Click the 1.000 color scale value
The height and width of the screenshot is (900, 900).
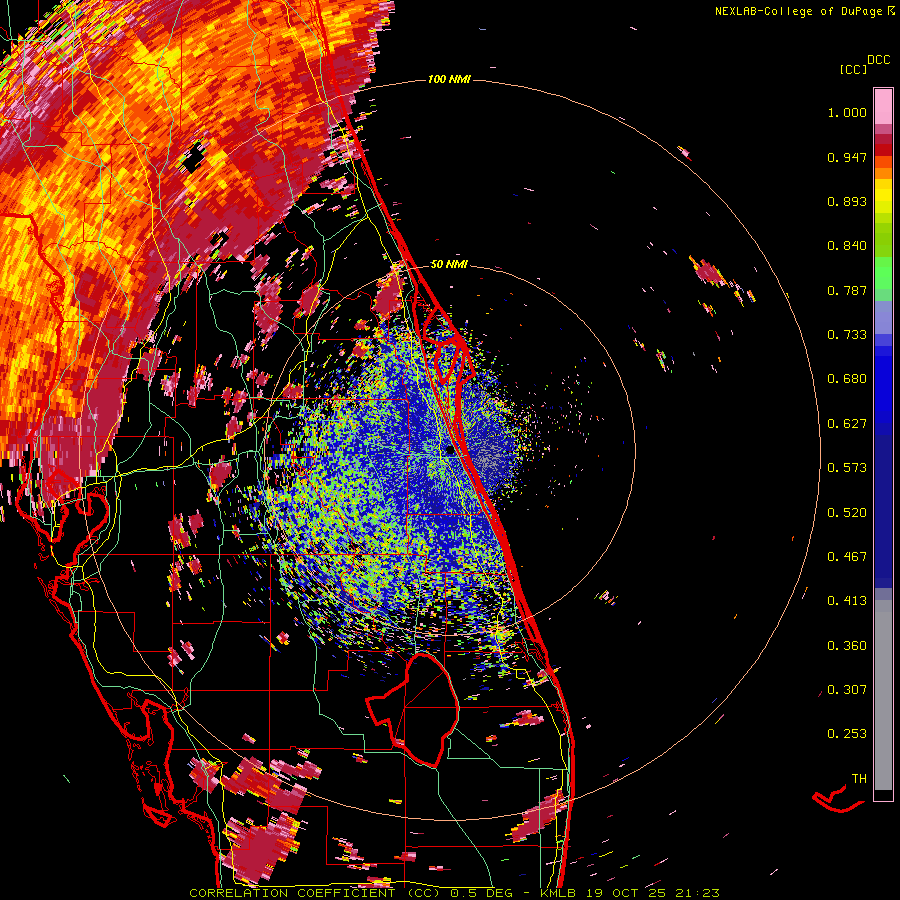pos(847,112)
